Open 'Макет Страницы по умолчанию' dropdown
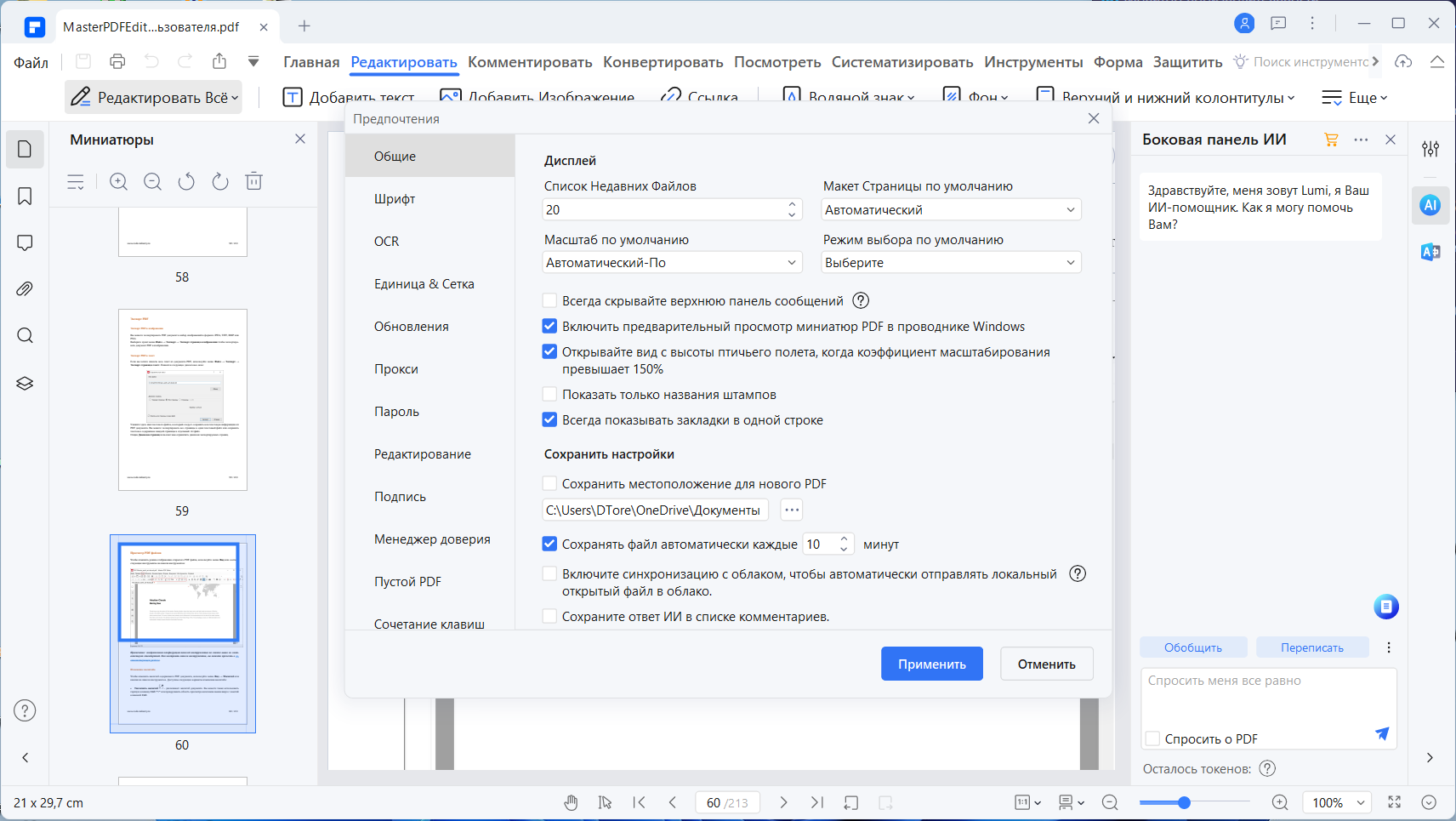 pos(951,209)
